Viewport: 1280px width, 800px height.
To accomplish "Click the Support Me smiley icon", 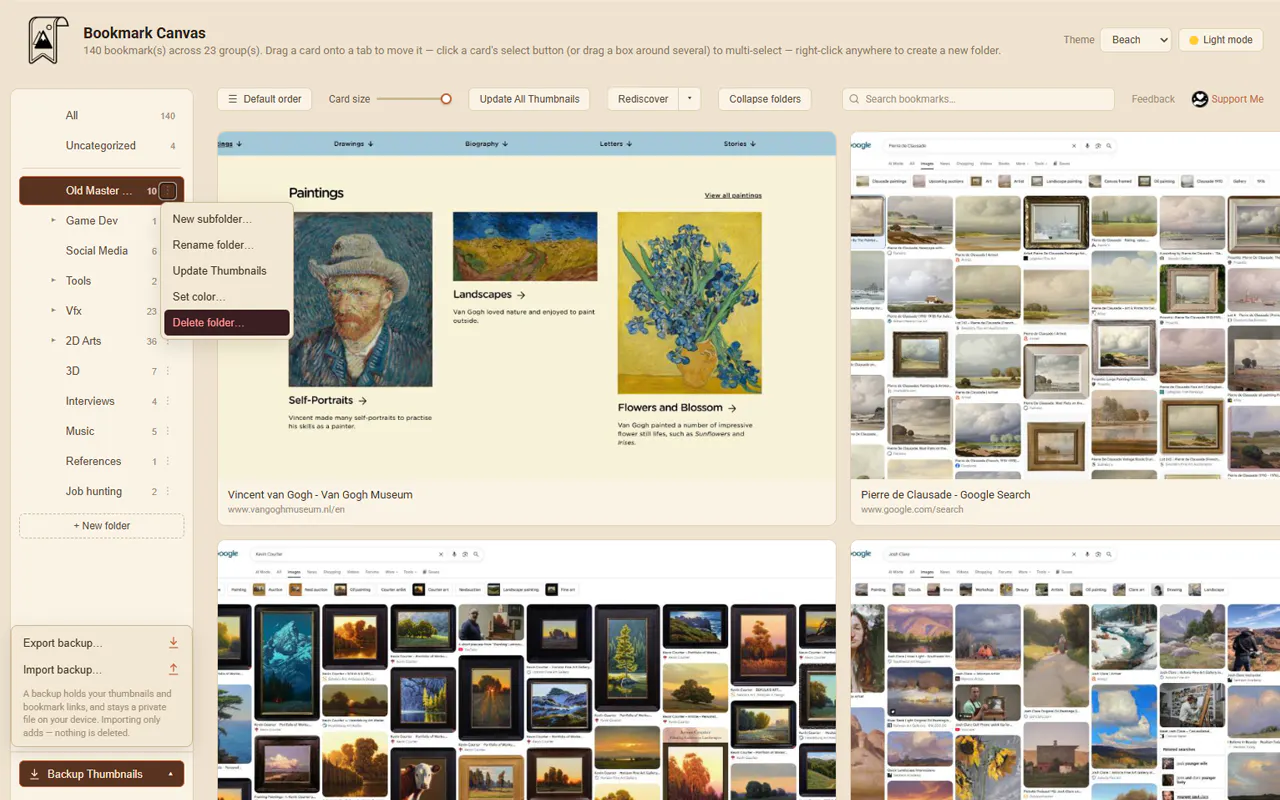I will pyautogui.click(x=1200, y=99).
